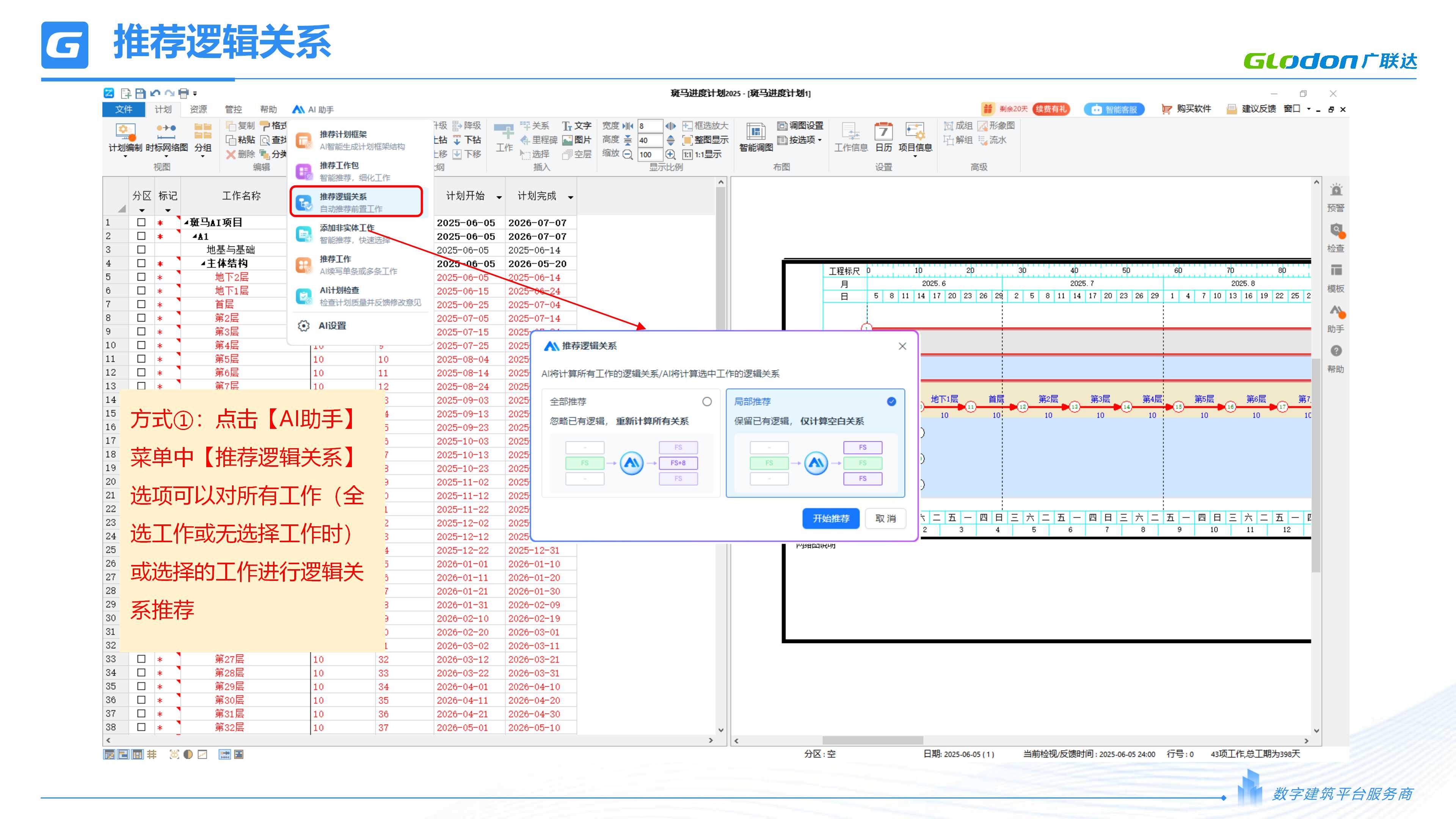The width and height of the screenshot is (1456, 819).
Task: Select 局部推荐 radio option
Action: (x=891, y=402)
